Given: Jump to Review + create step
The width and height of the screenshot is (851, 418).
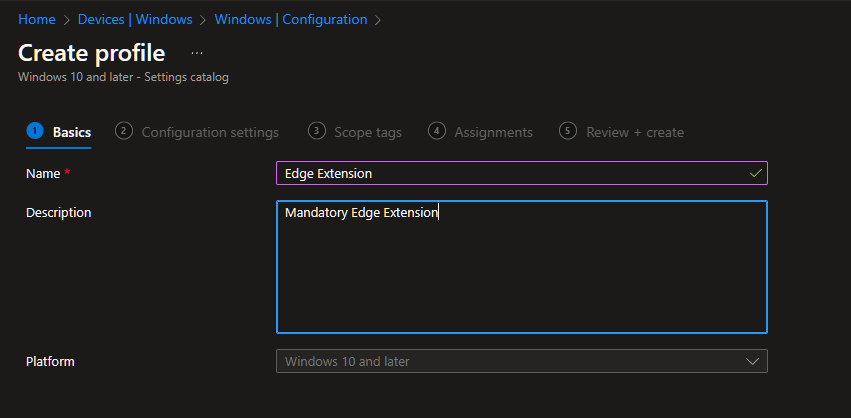Looking at the screenshot, I should click(x=634, y=132).
